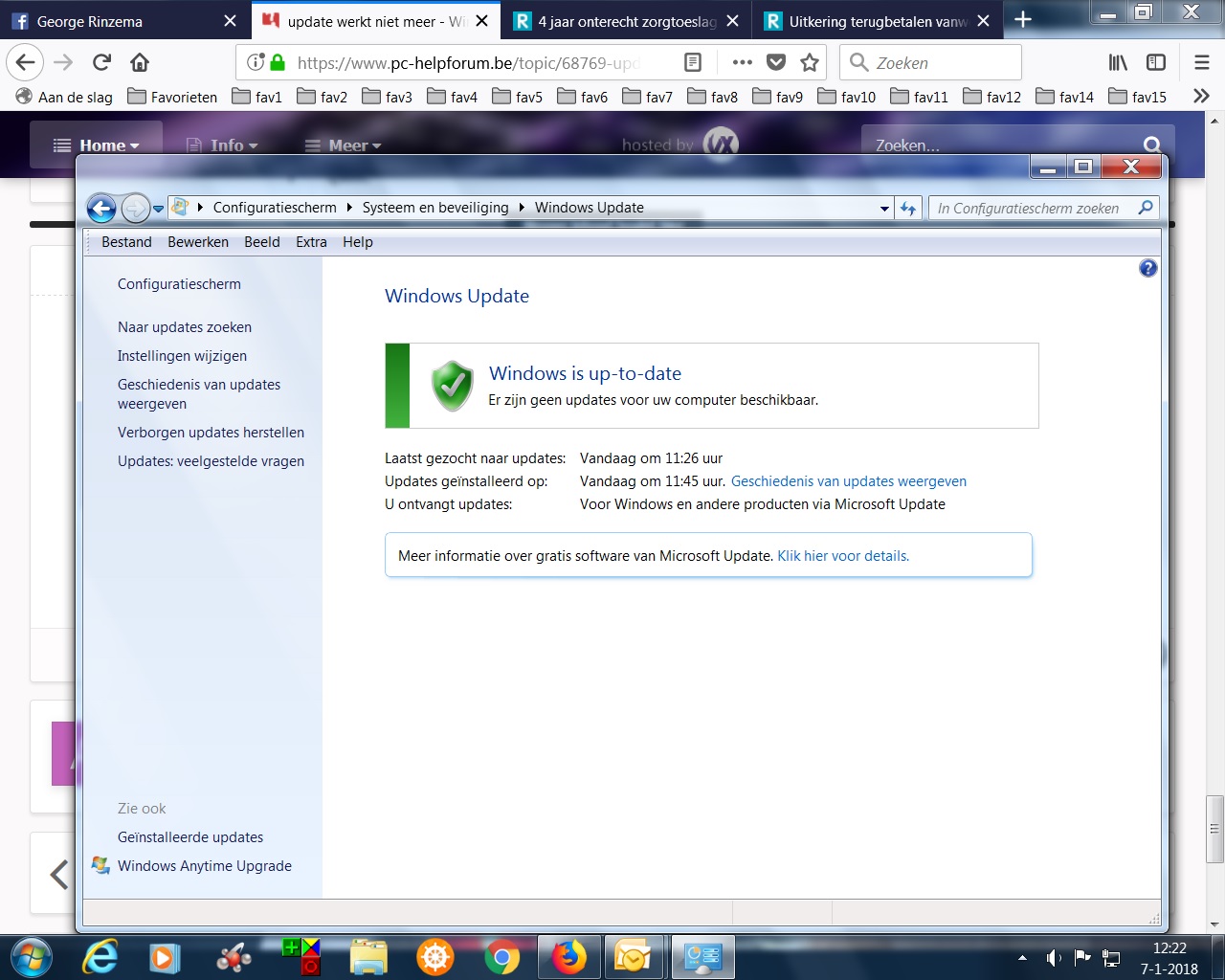Open Firefox home page icon
1225x980 pixels.
coord(140,63)
